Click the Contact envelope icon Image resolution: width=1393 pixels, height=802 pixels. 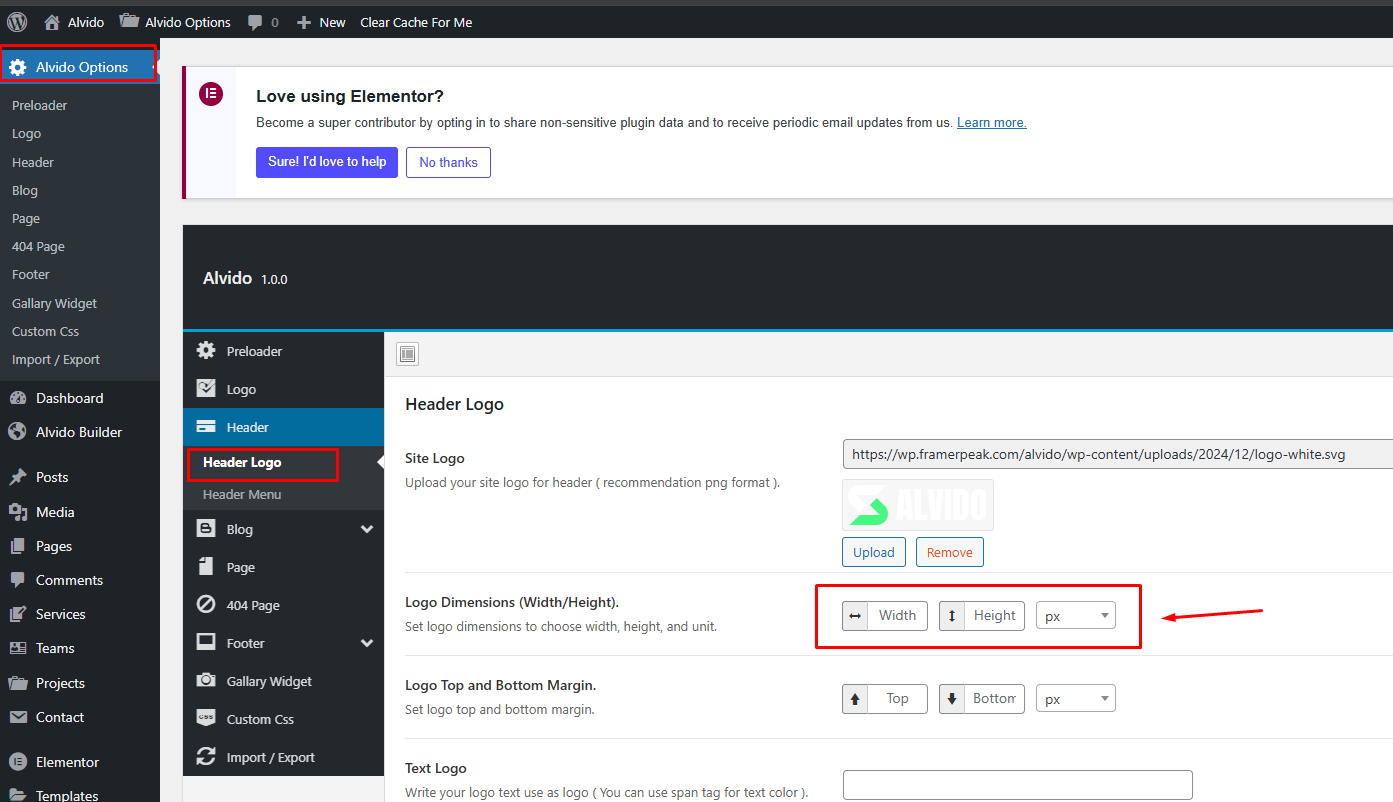point(17,717)
